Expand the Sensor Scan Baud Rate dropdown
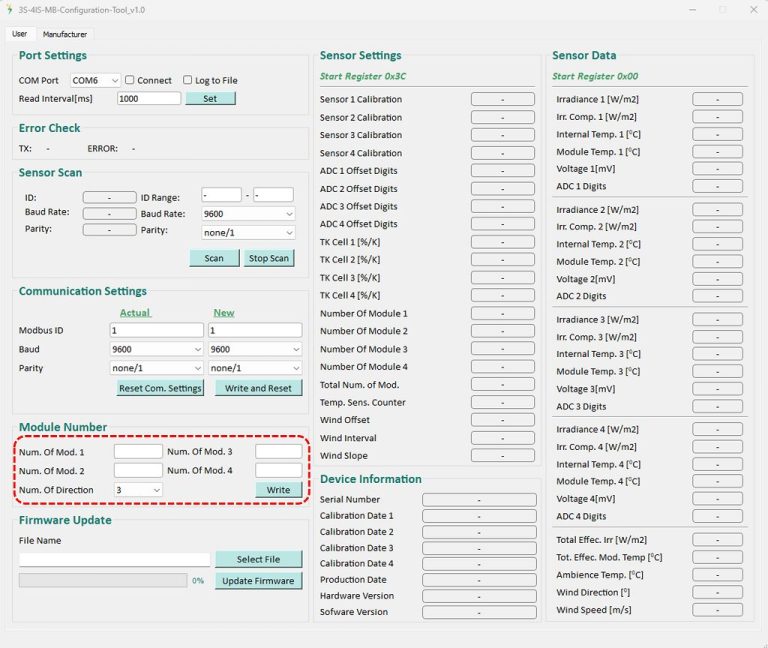The height and width of the screenshot is (648, 768). pos(248,214)
